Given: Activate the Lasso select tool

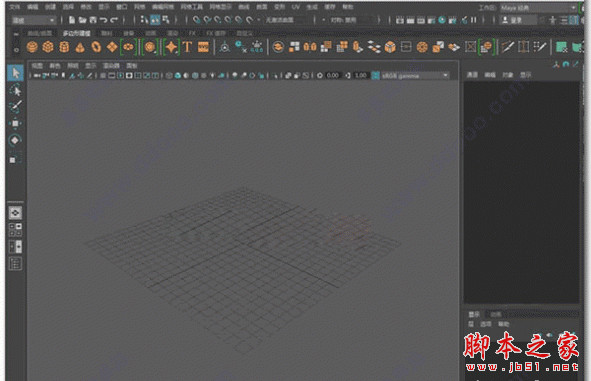Looking at the screenshot, I should tap(15, 90).
